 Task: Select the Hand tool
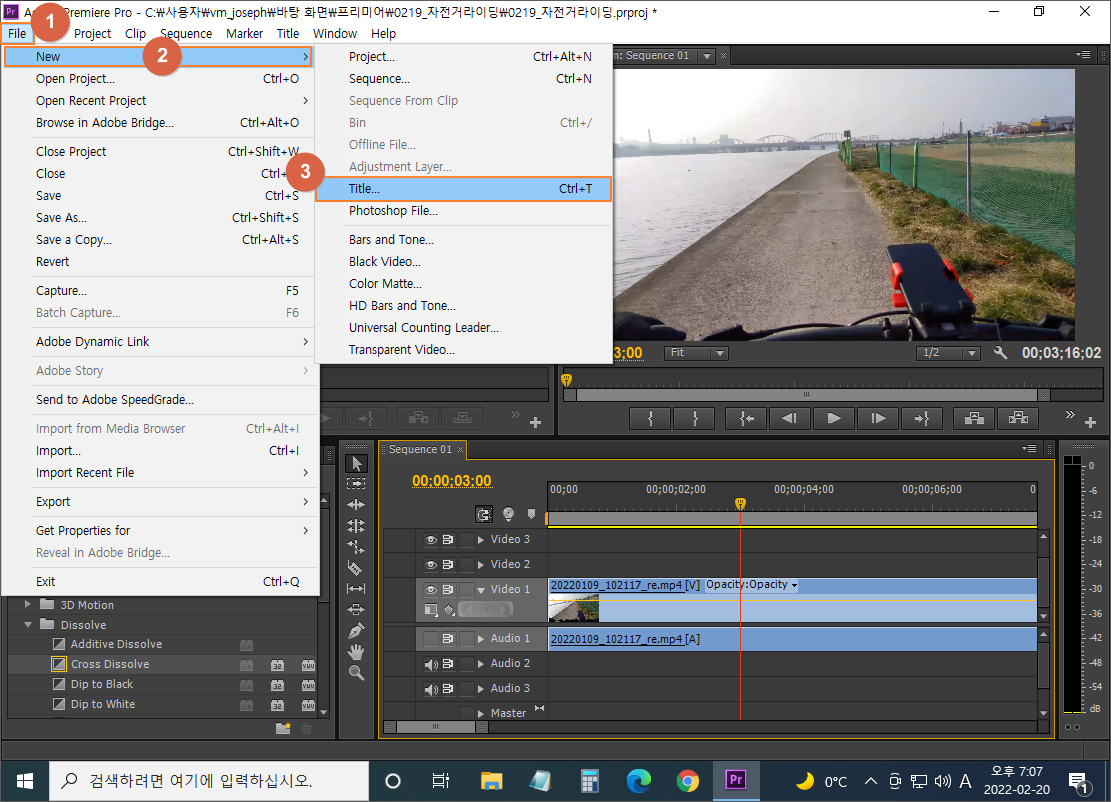tap(356, 652)
